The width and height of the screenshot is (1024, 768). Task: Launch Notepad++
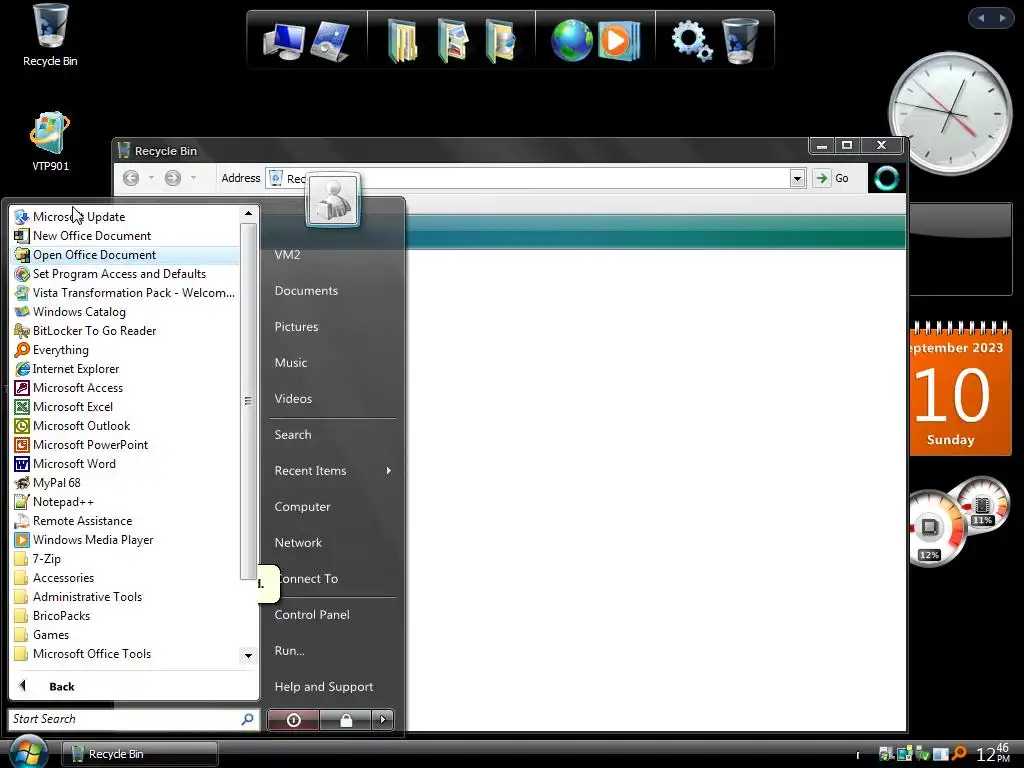coord(126,502)
